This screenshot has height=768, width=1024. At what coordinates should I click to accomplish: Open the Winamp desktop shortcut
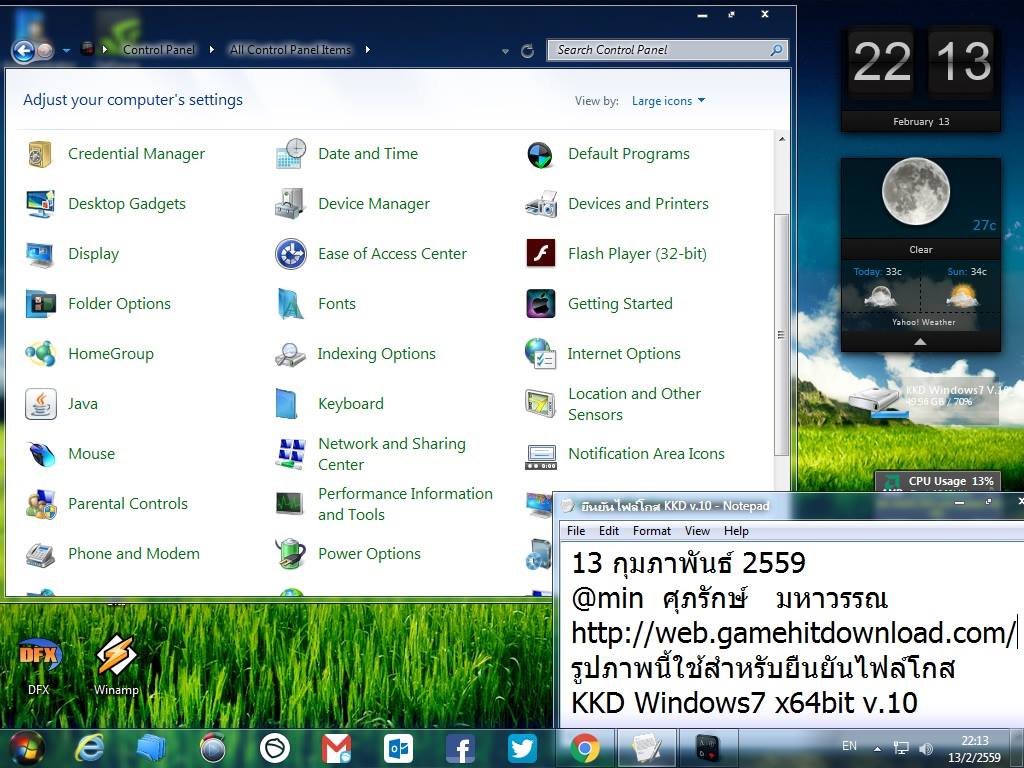tap(116, 665)
